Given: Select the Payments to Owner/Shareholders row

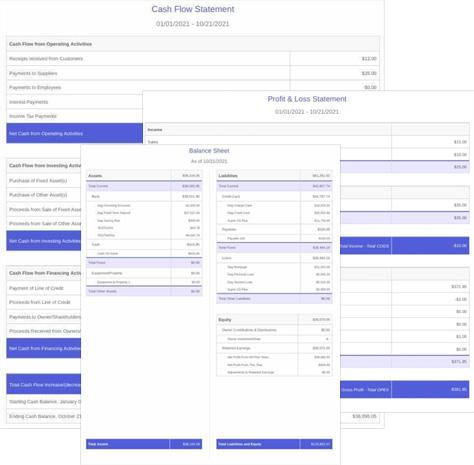Looking at the screenshot, I should (x=44, y=317).
